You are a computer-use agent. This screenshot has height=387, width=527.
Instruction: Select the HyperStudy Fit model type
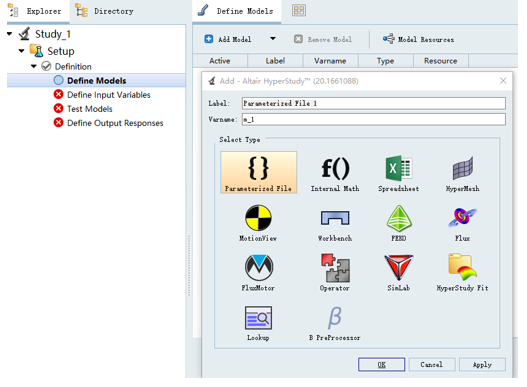coord(462,273)
